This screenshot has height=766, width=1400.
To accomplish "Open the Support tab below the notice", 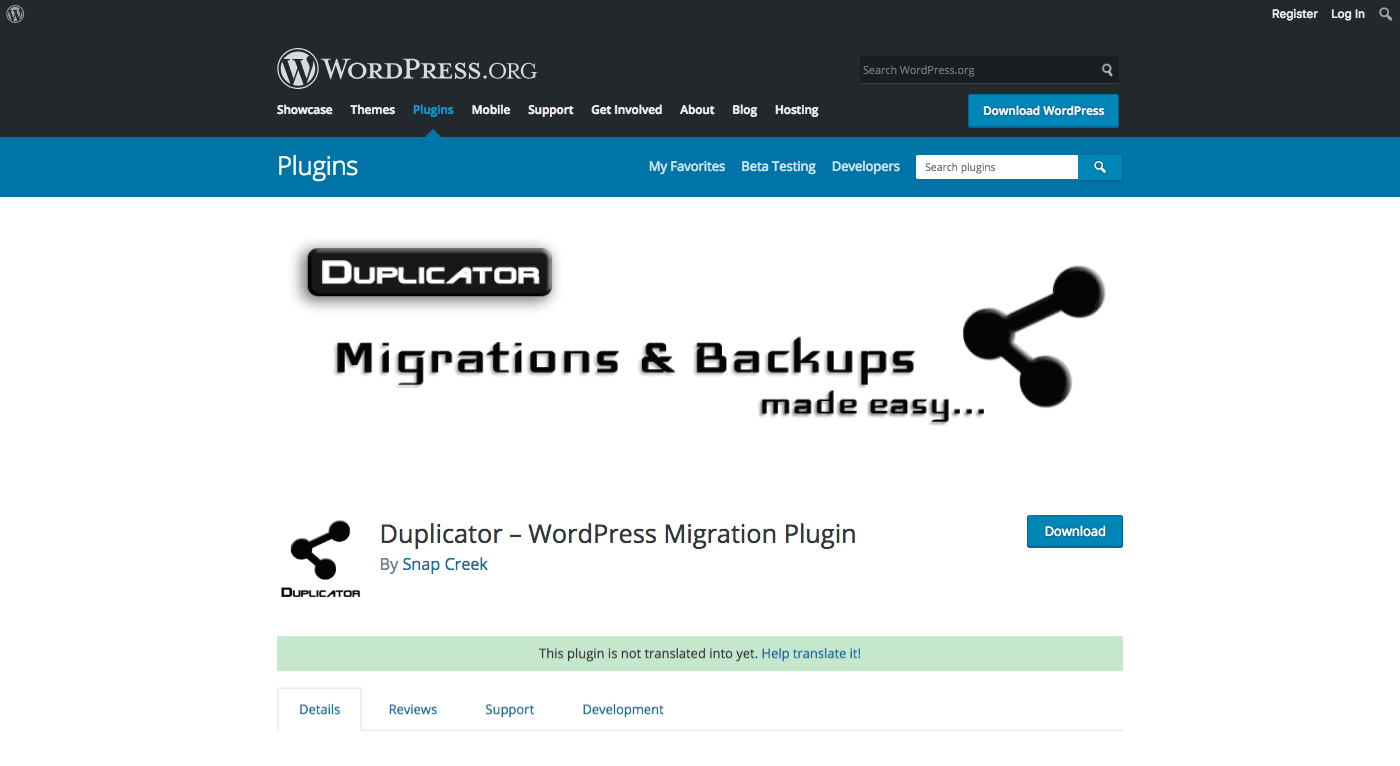I will (510, 709).
